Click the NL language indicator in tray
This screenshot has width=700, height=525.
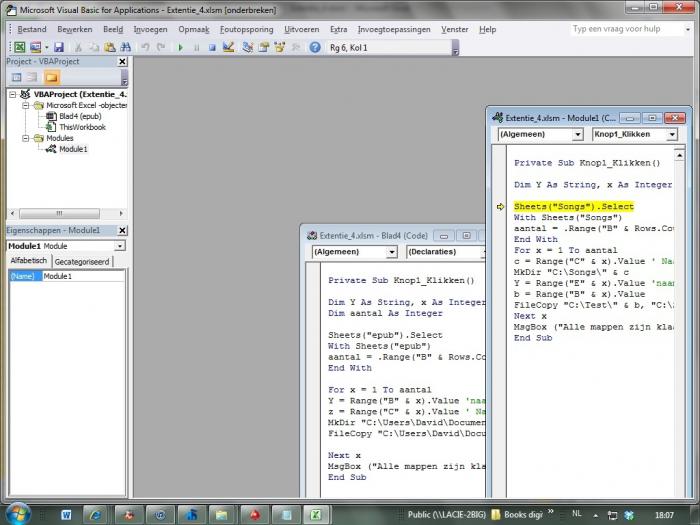click(x=577, y=514)
